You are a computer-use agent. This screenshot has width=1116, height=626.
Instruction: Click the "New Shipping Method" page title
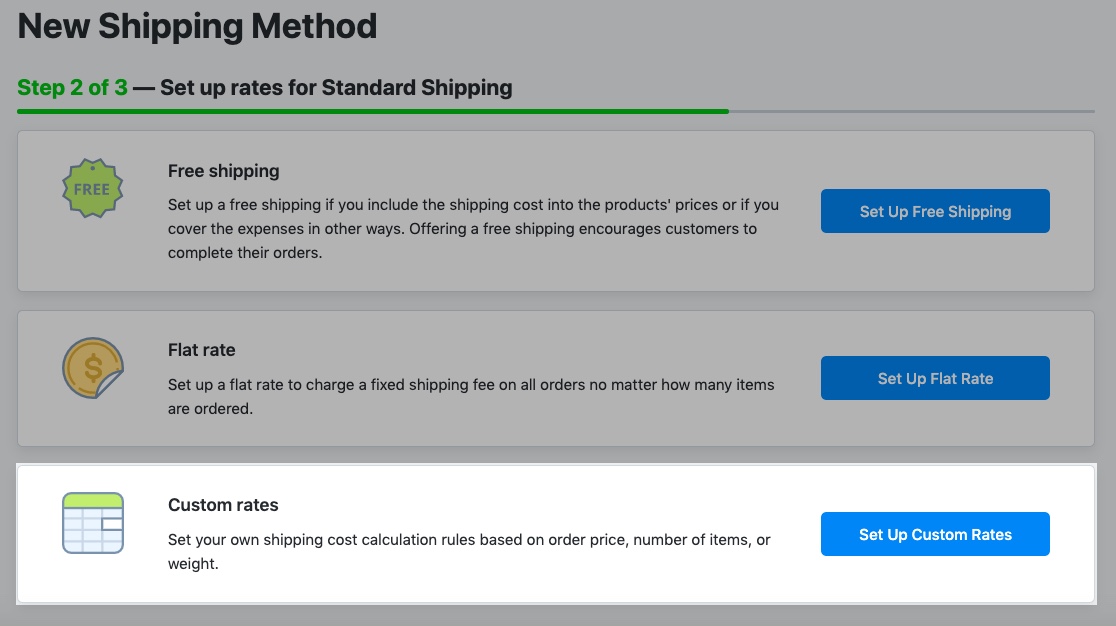(x=197, y=26)
